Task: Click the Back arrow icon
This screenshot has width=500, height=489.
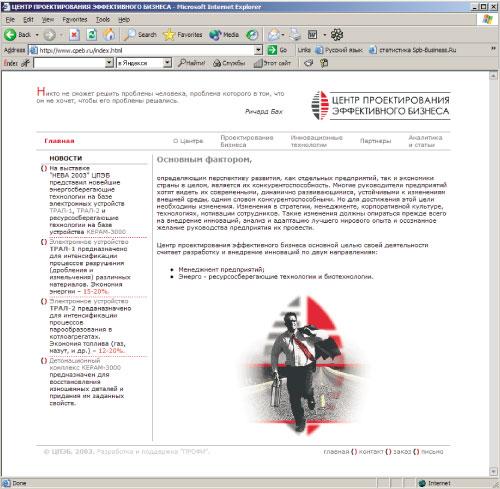Action: [10, 35]
